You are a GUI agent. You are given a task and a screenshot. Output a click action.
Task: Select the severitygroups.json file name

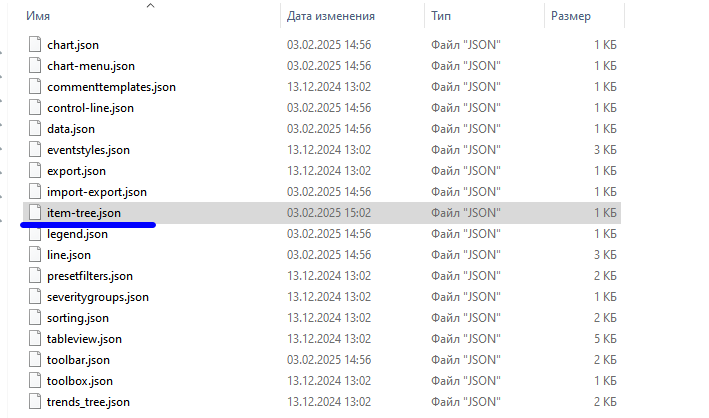(97, 297)
